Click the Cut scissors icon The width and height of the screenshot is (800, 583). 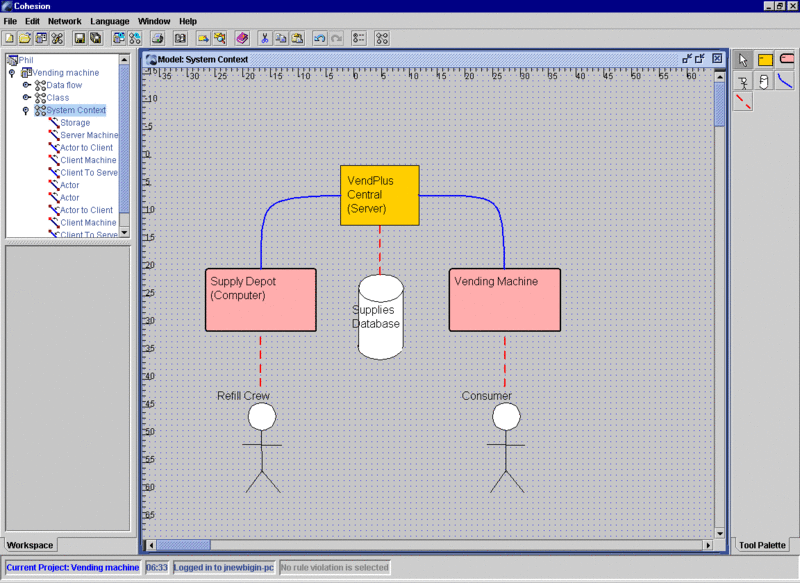click(x=264, y=38)
